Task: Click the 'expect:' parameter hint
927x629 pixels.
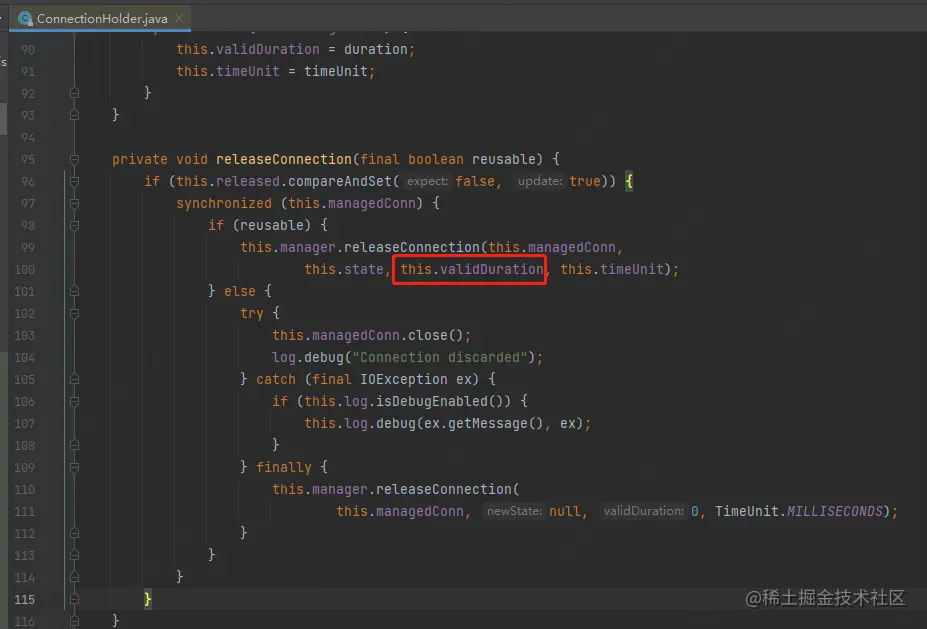Action: click(427, 181)
